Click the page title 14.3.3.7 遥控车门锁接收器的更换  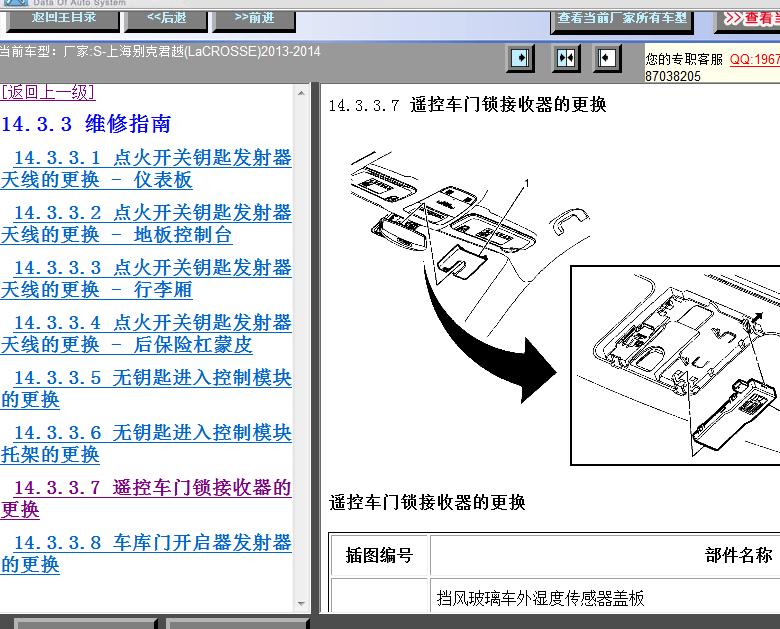click(468, 105)
